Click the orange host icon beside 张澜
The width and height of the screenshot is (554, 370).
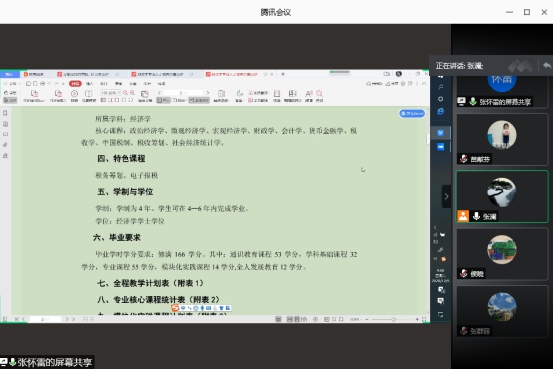click(x=463, y=216)
